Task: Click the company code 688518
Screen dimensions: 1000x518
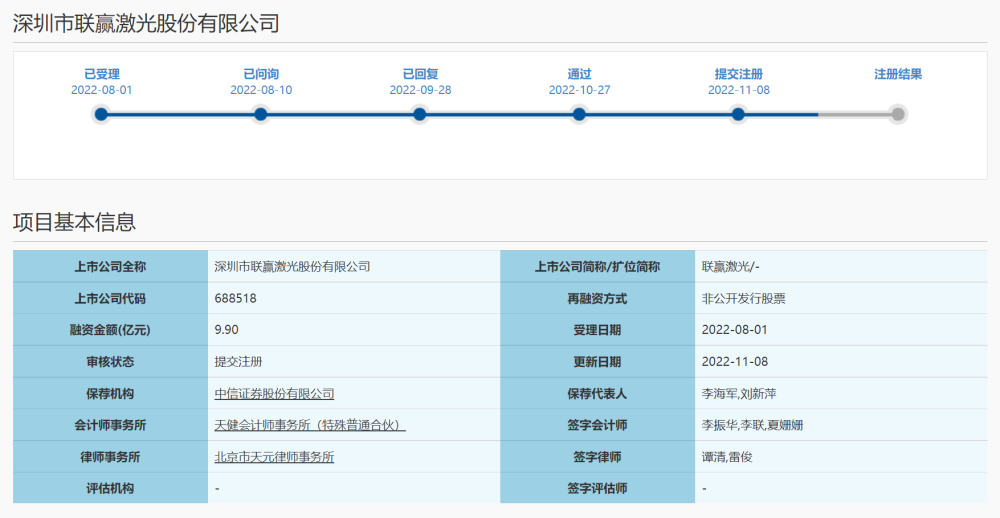Action: pyautogui.click(x=236, y=298)
